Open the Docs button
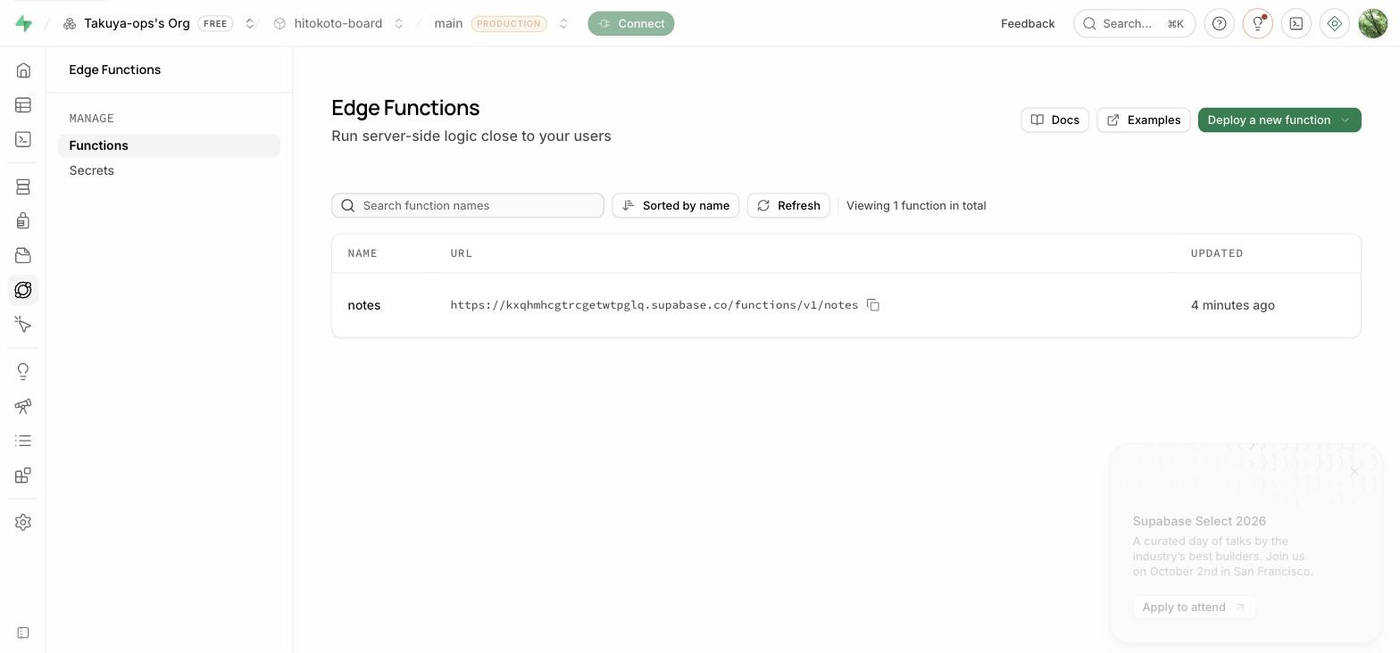This screenshot has width=1400, height=653. click(1055, 120)
